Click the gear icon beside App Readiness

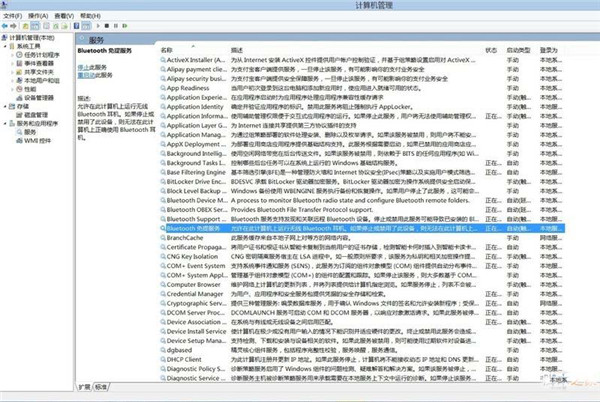[163, 88]
